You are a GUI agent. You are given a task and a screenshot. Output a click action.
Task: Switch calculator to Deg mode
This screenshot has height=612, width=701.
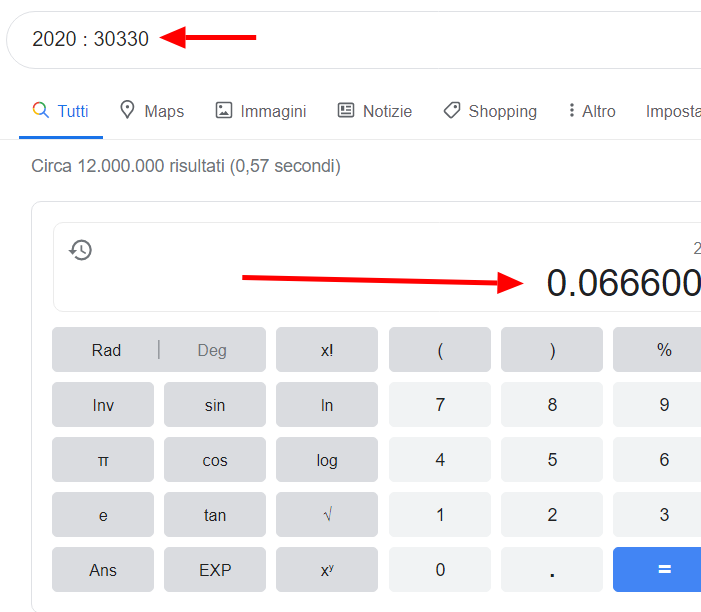(x=212, y=350)
